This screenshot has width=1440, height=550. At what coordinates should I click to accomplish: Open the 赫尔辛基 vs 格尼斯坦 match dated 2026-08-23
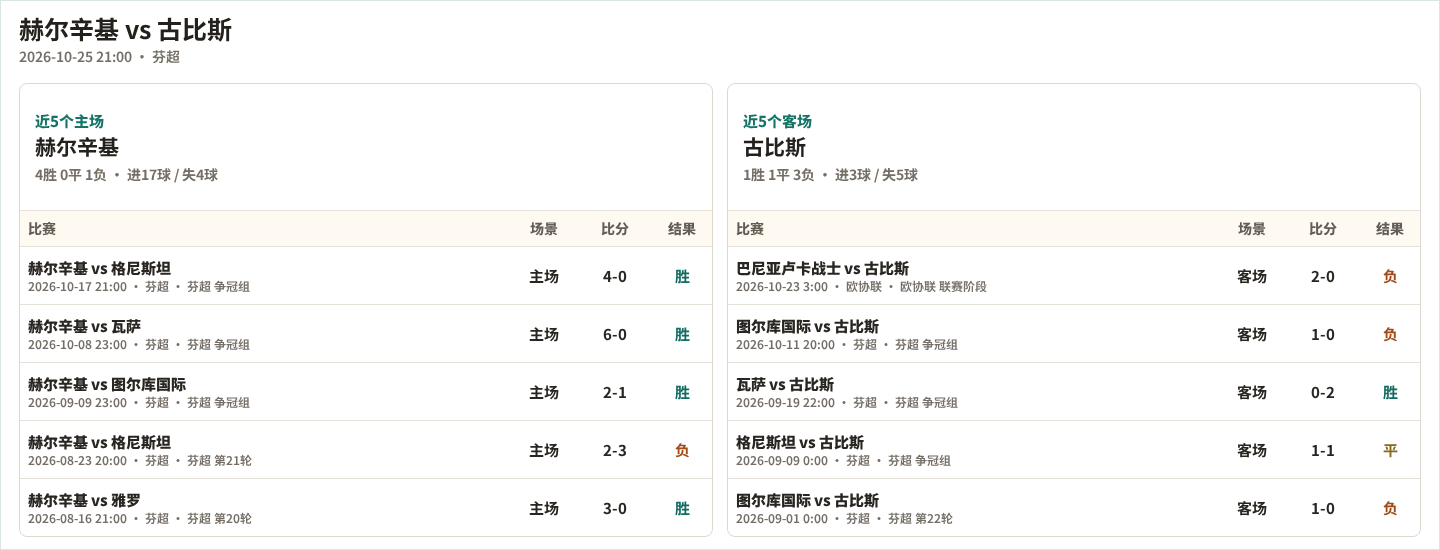366,450
